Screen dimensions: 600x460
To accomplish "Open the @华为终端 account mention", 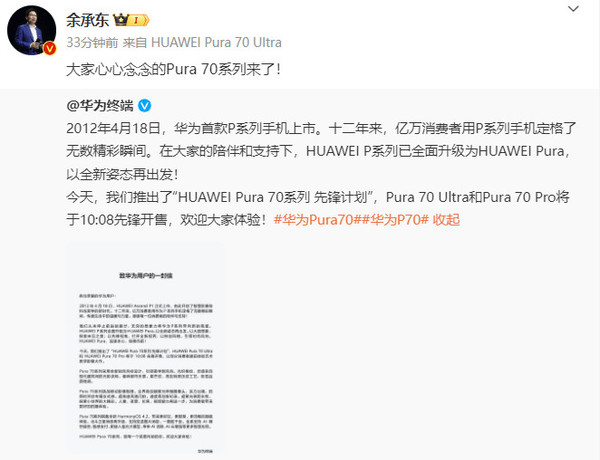I will point(100,105).
